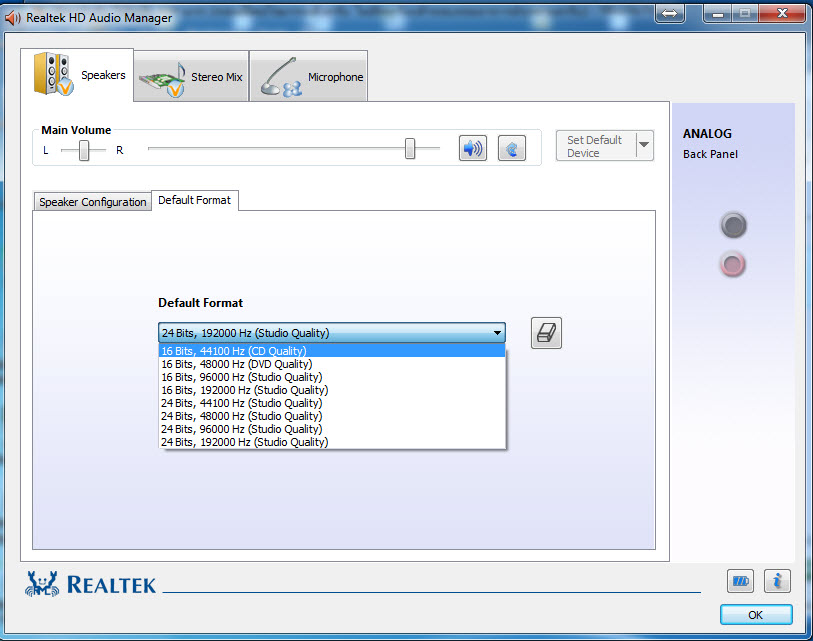The height and width of the screenshot is (641, 813).
Task: Click the Microphone device icon
Action: [x=281, y=77]
